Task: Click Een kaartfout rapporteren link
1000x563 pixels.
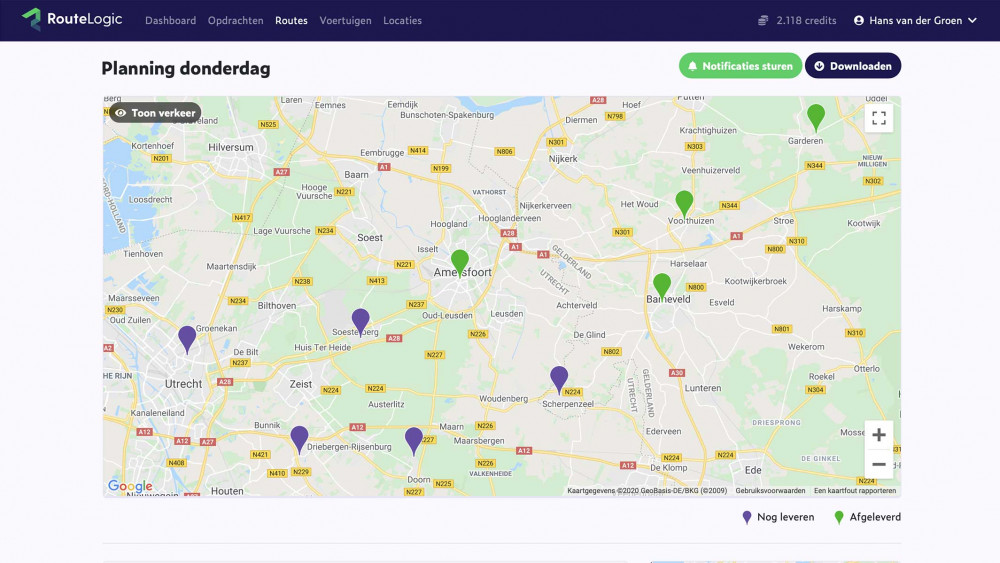Action: click(855, 491)
